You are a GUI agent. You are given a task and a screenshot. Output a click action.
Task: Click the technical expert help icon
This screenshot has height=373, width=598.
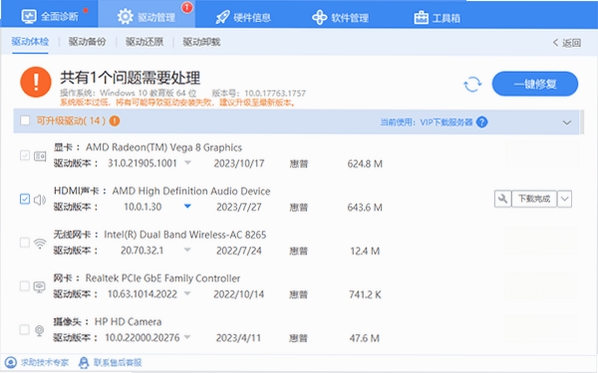[11, 362]
